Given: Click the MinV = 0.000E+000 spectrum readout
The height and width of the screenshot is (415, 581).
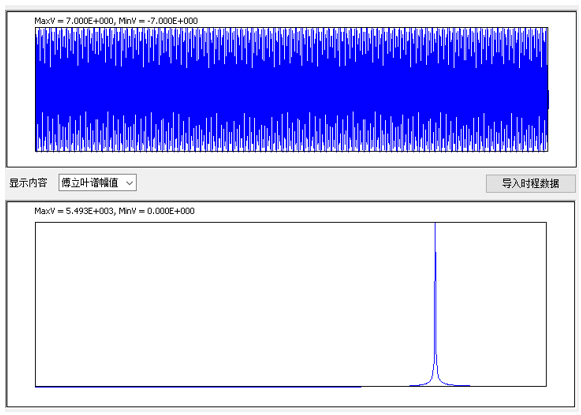Looking at the screenshot, I should [156, 211].
